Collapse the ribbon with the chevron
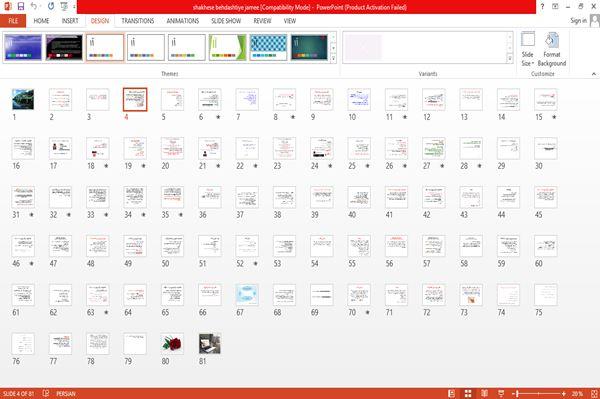This screenshot has width=600, height=399. pos(594,74)
